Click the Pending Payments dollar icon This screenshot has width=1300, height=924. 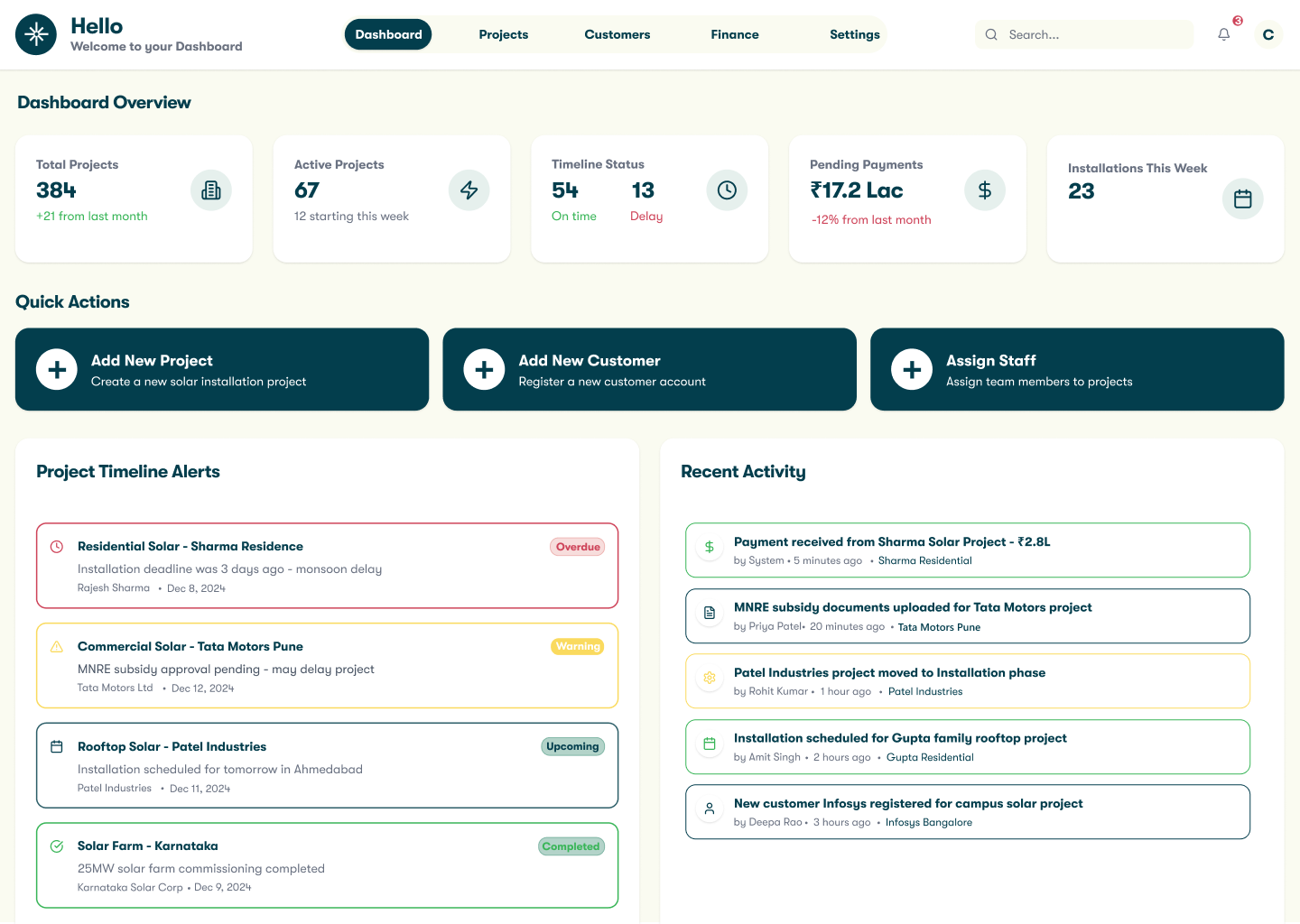(985, 190)
